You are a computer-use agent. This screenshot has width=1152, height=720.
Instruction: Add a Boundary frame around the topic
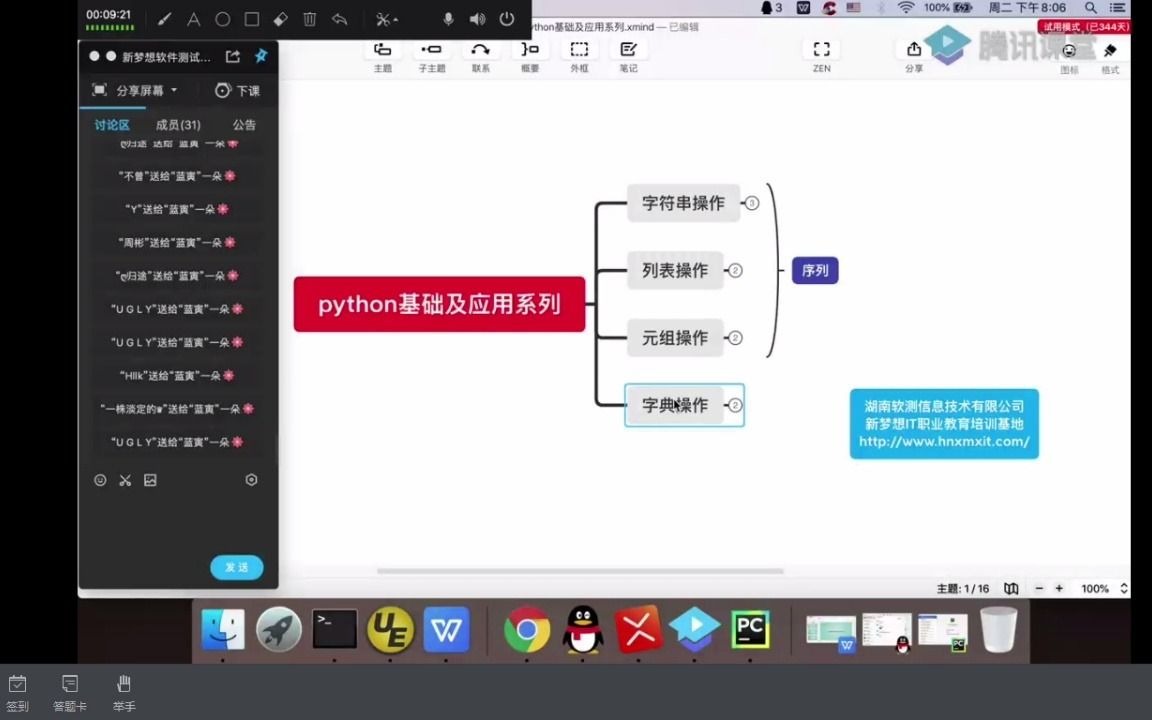[x=579, y=55]
